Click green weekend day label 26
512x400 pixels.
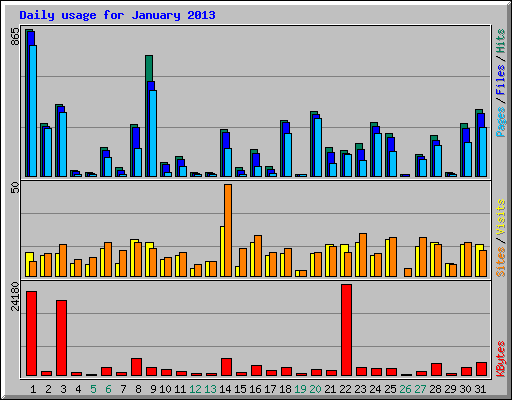click(405, 389)
